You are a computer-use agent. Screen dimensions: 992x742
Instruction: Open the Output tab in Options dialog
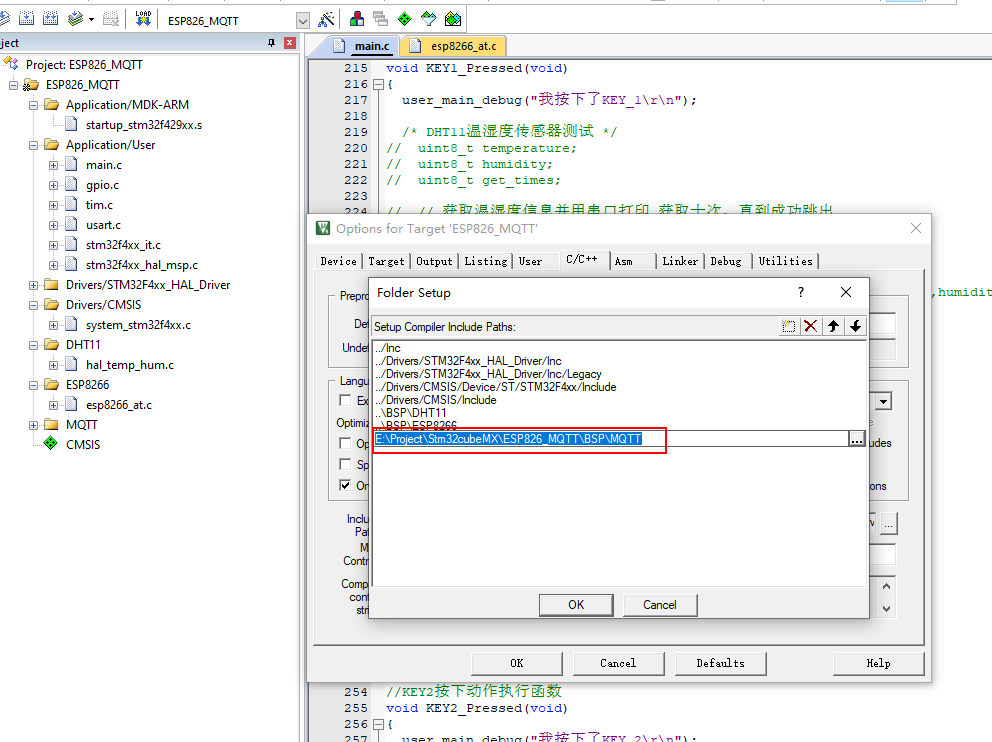pos(434,261)
